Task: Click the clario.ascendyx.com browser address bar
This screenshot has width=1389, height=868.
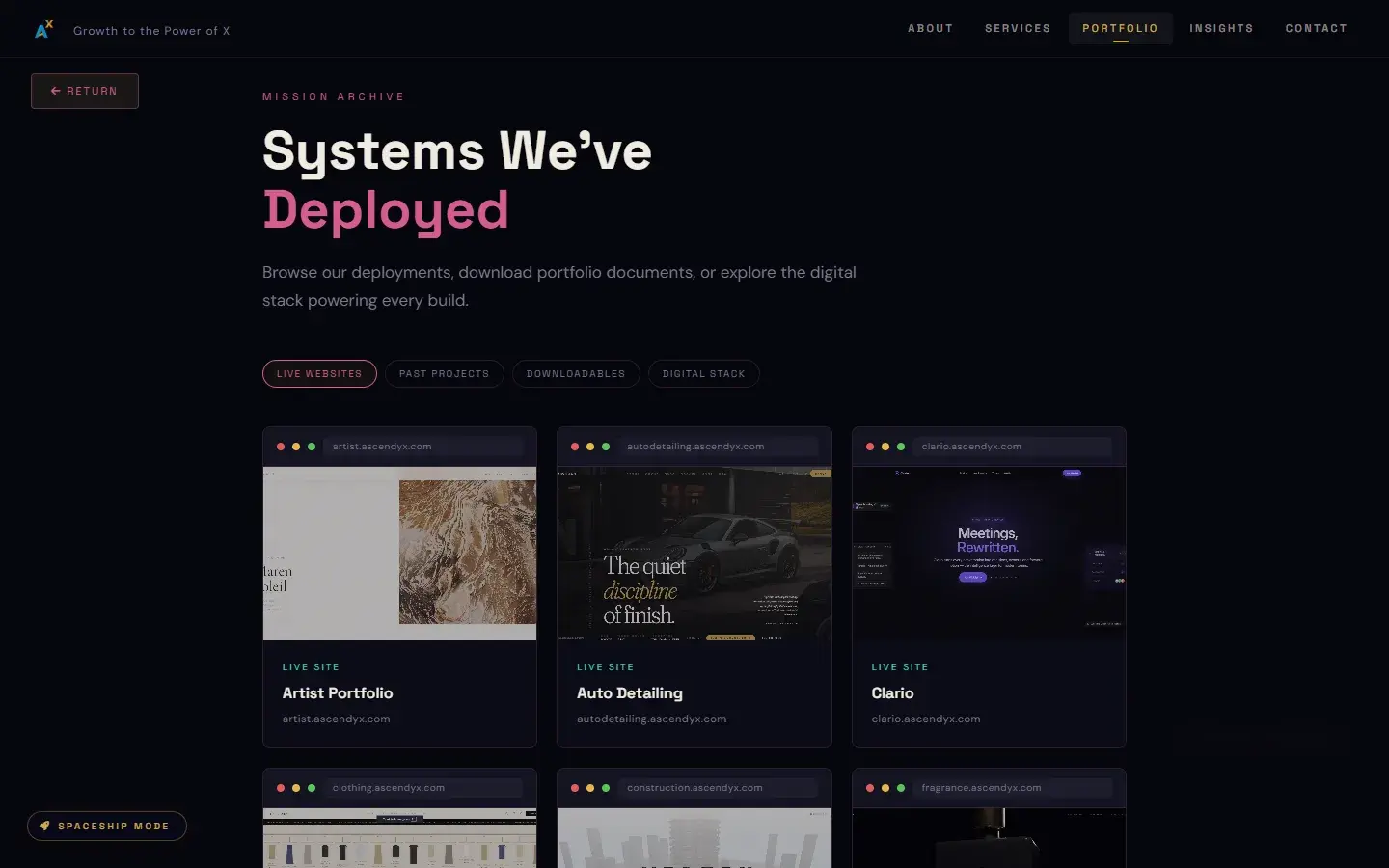Action: point(1013,447)
